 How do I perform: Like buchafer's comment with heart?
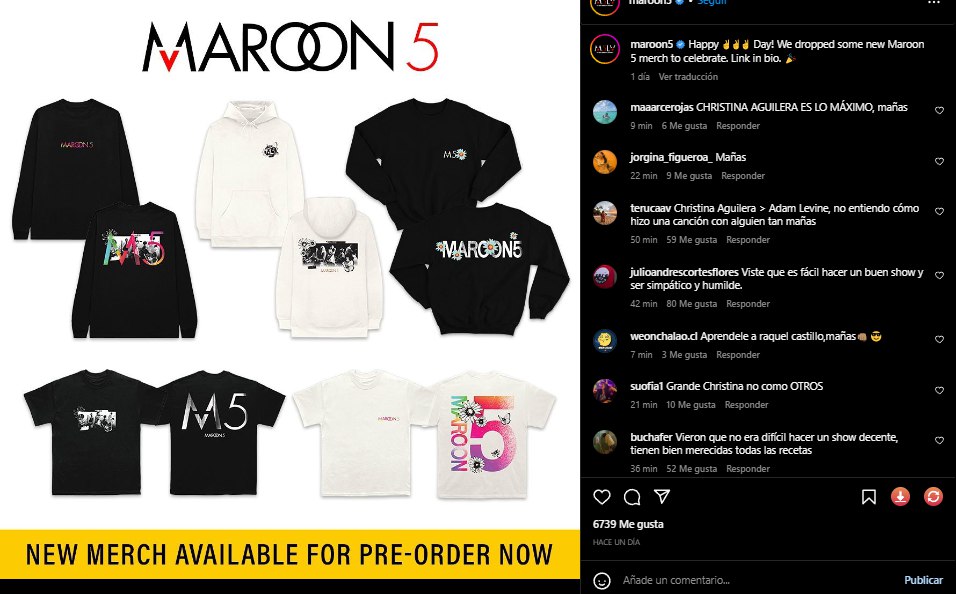pyautogui.click(x=940, y=440)
